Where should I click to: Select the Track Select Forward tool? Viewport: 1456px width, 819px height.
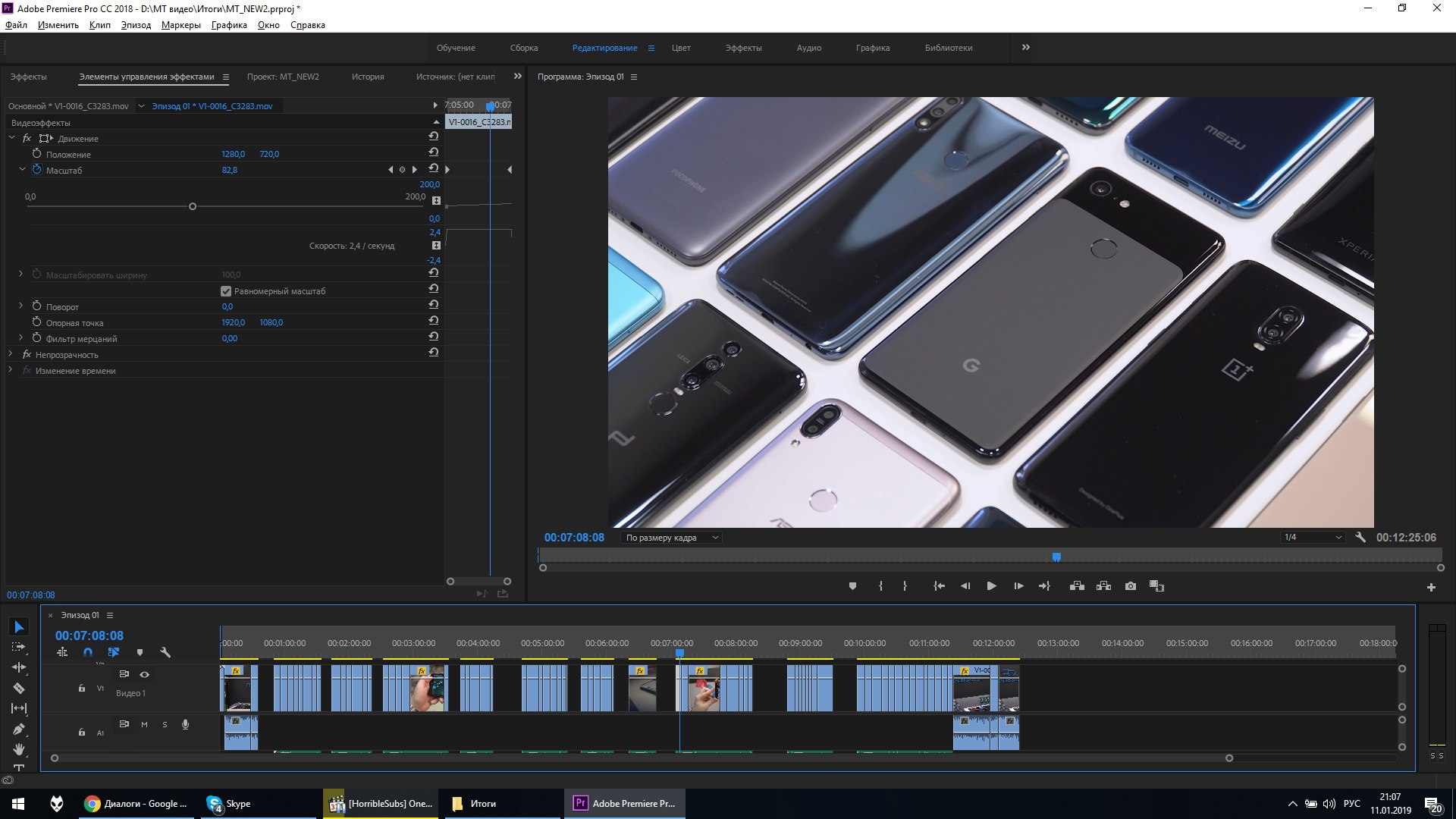click(x=19, y=647)
